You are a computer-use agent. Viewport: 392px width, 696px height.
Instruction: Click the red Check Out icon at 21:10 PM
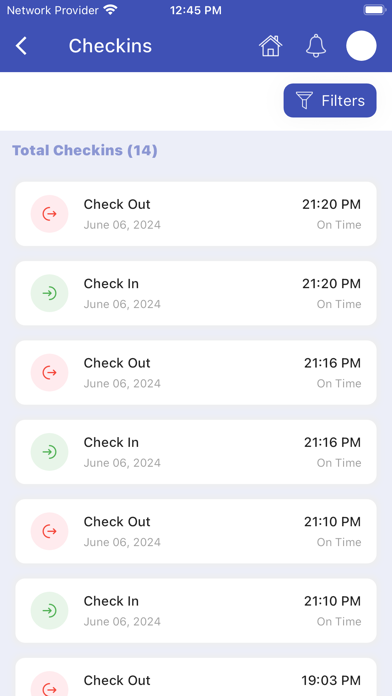pyautogui.click(x=49, y=531)
